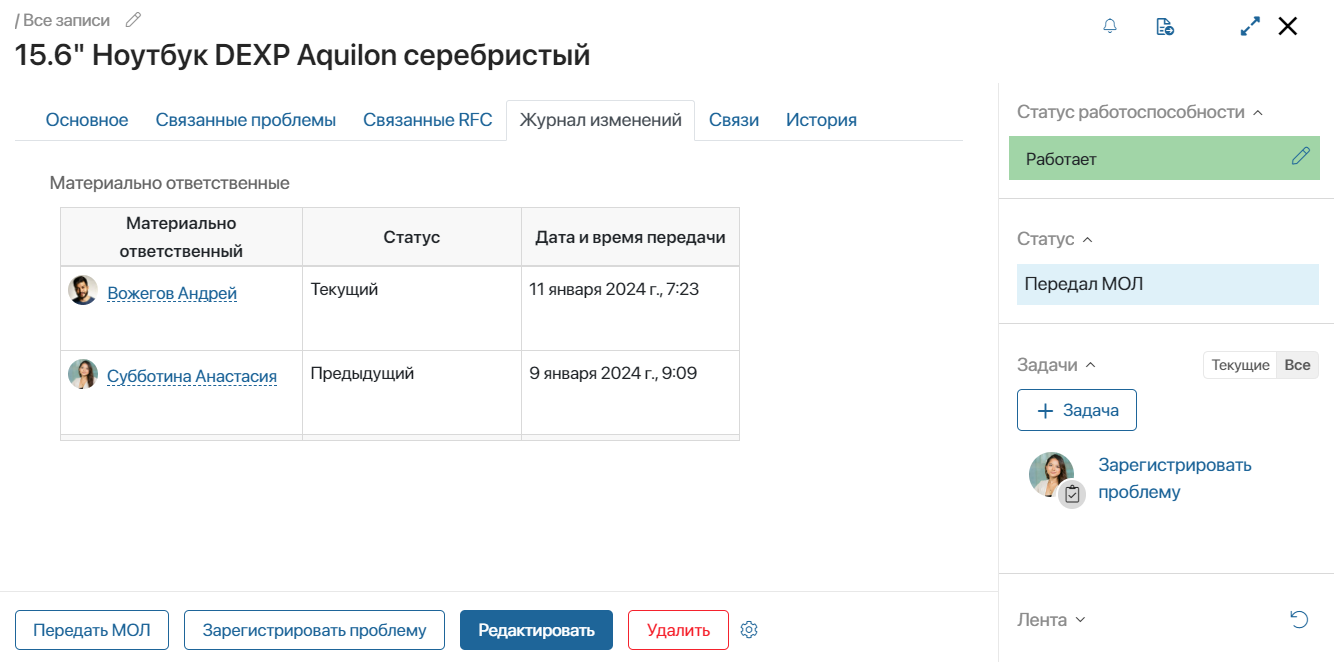Open the История tab
The image size is (1334, 662).
click(x=821, y=120)
